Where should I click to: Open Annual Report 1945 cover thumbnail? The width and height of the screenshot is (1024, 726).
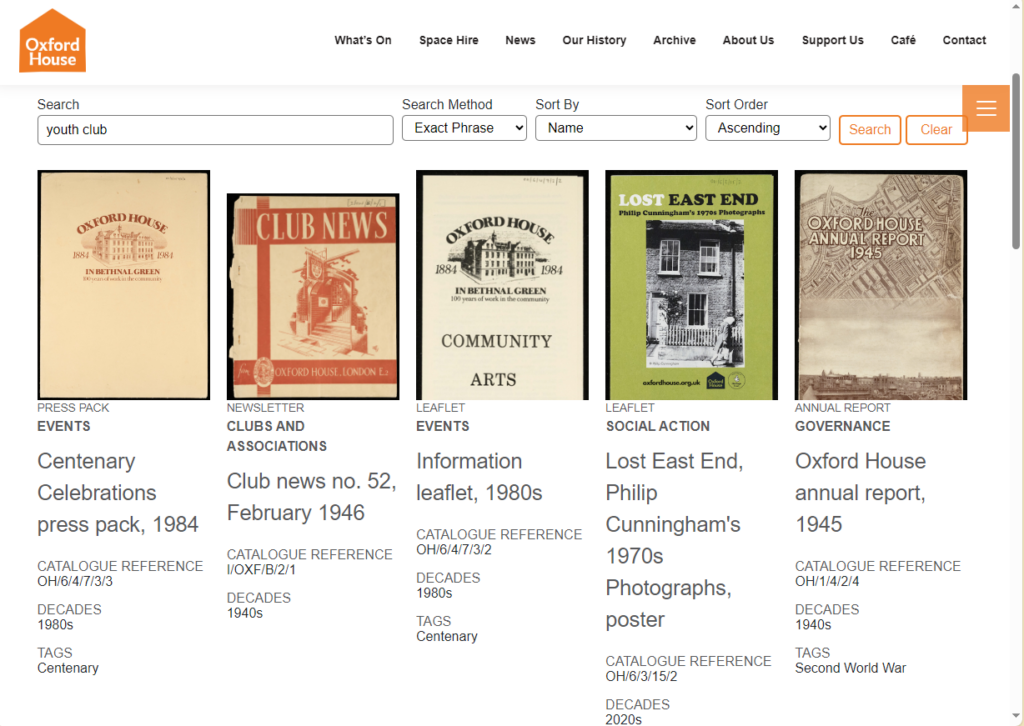click(x=881, y=285)
